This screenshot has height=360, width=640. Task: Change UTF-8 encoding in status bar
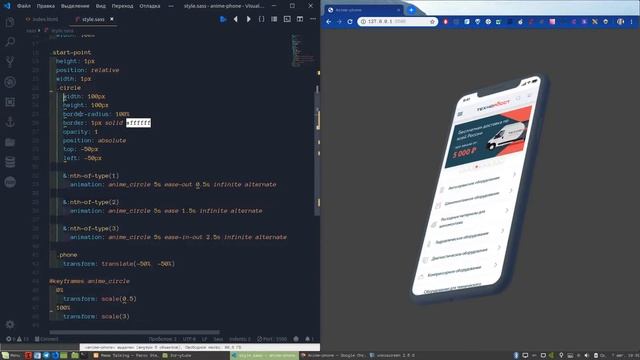point(189,339)
